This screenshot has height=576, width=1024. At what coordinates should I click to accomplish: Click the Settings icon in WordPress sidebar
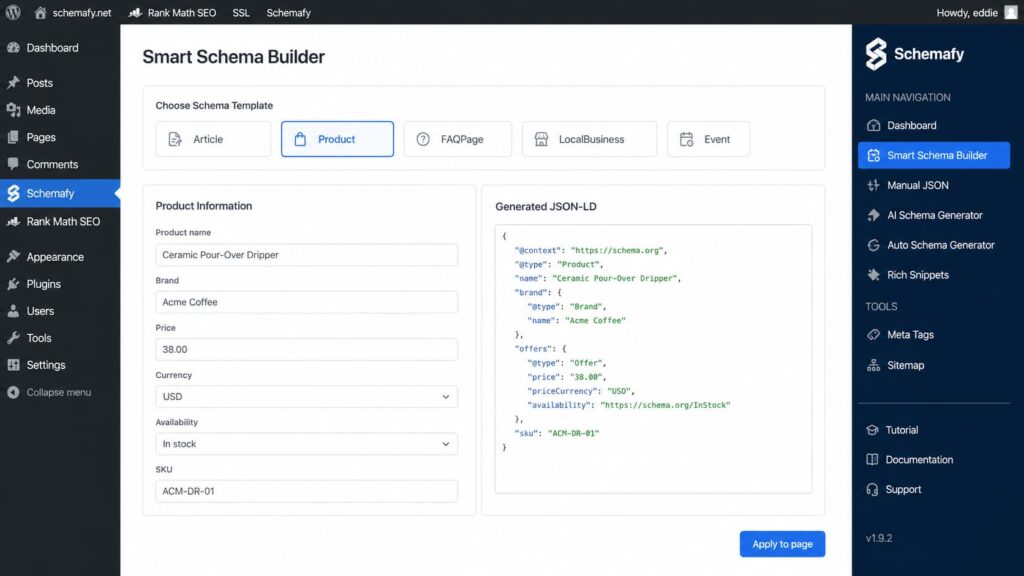(13, 365)
